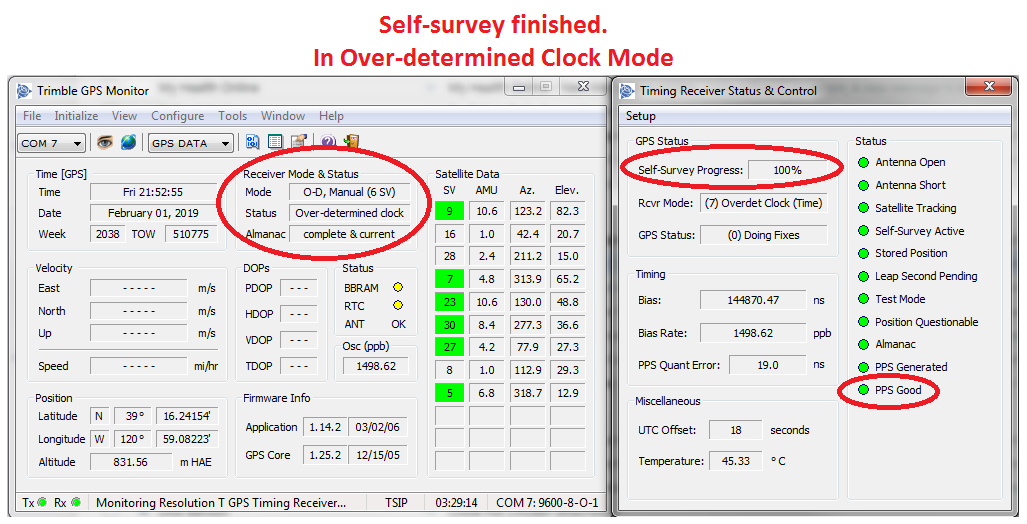Click the Position Questionable status LED
Screen dimensions: 1027x524
(x=863, y=322)
